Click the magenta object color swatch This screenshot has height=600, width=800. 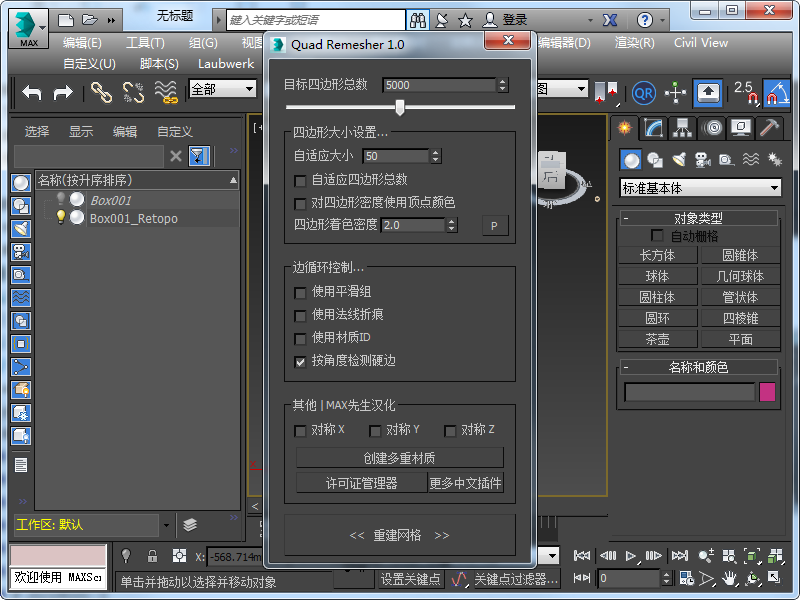pos(767,392)
